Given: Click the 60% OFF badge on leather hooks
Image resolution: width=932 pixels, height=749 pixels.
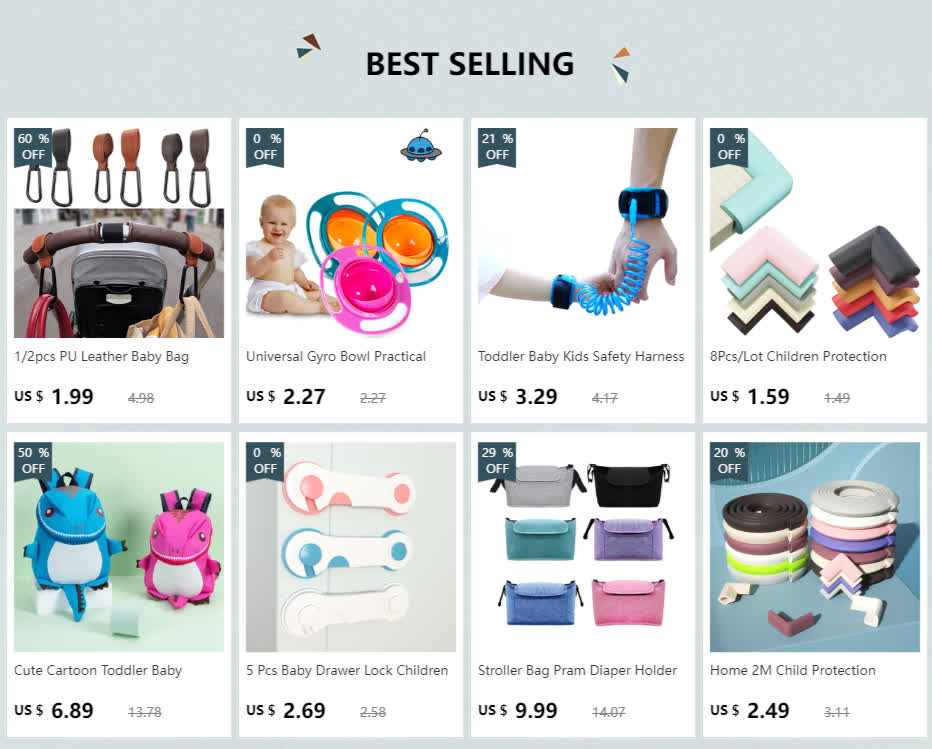Looking at the screenshot, I should point(33,147).
